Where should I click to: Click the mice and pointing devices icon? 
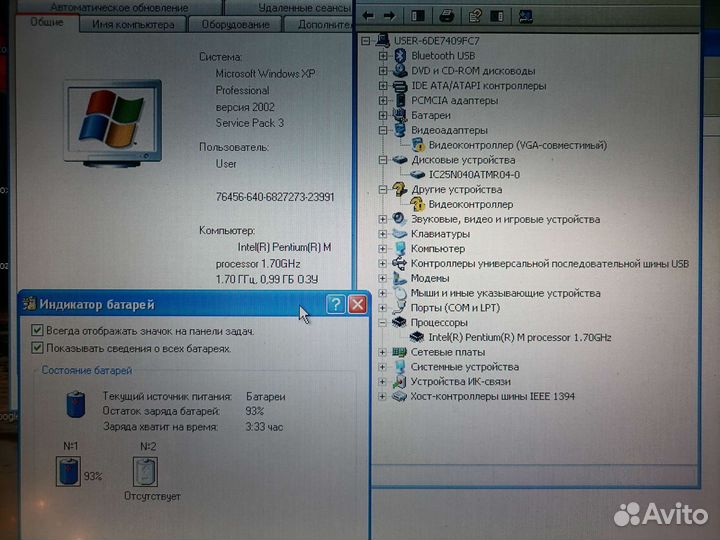click(x=400, y=293)
